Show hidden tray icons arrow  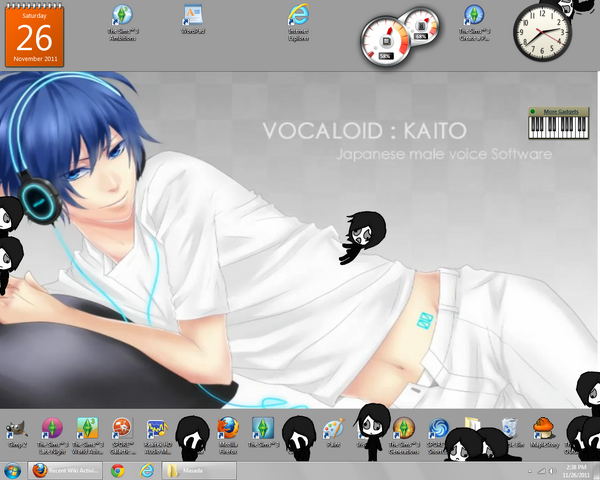click(x=530, y=471)
